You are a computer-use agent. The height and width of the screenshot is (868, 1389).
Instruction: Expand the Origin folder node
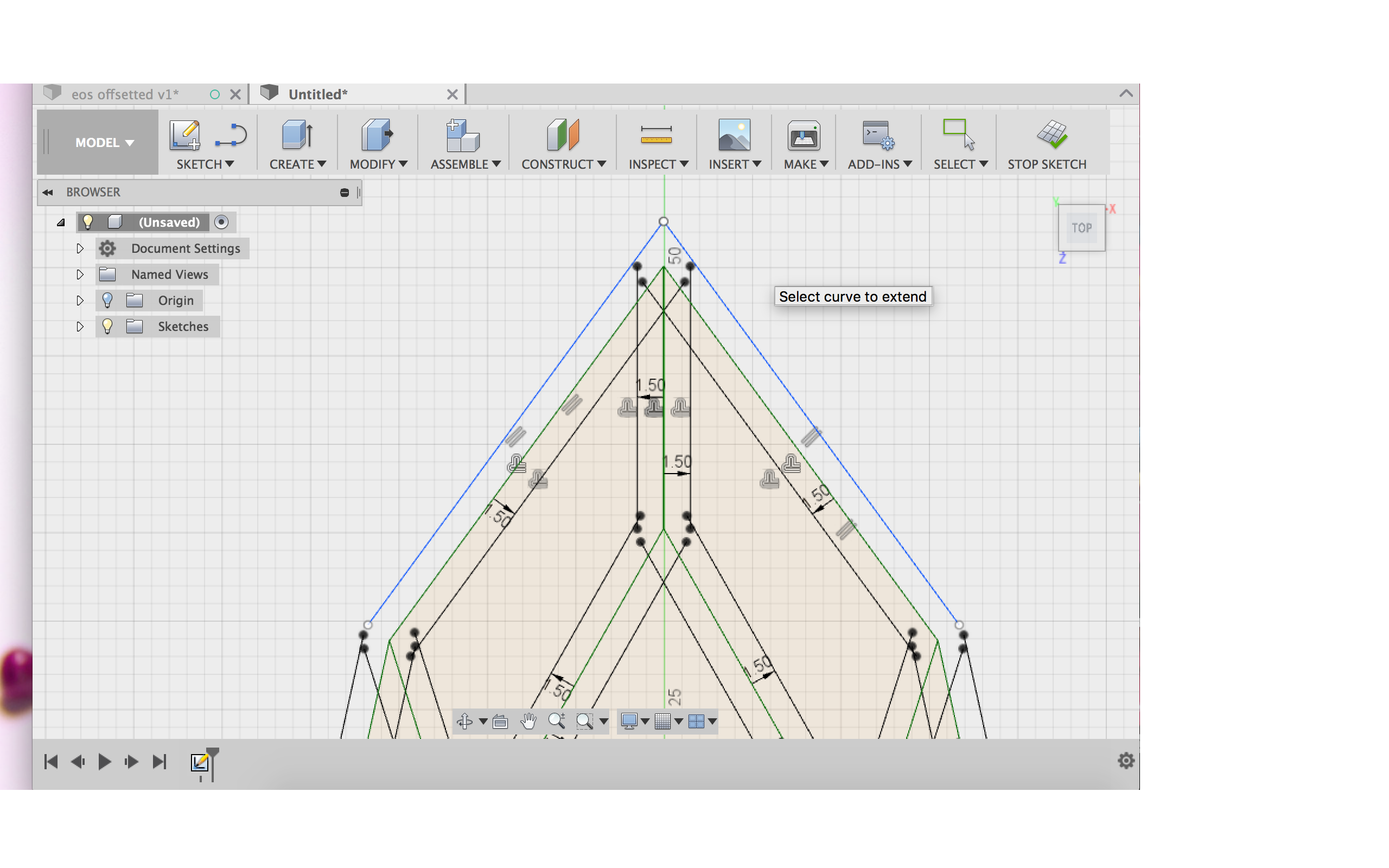tap(80, 300)
